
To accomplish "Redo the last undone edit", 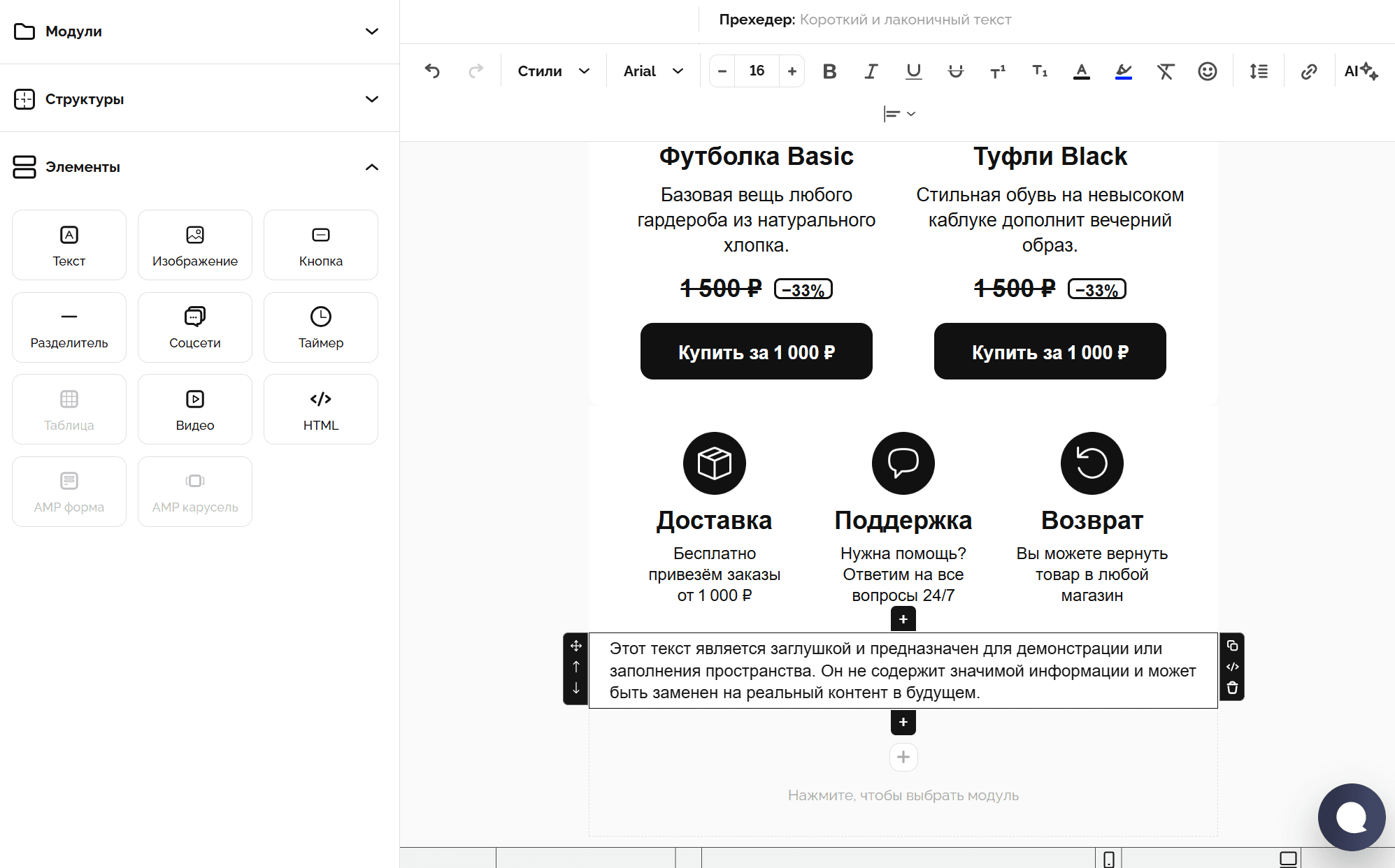I will [476, 71].
